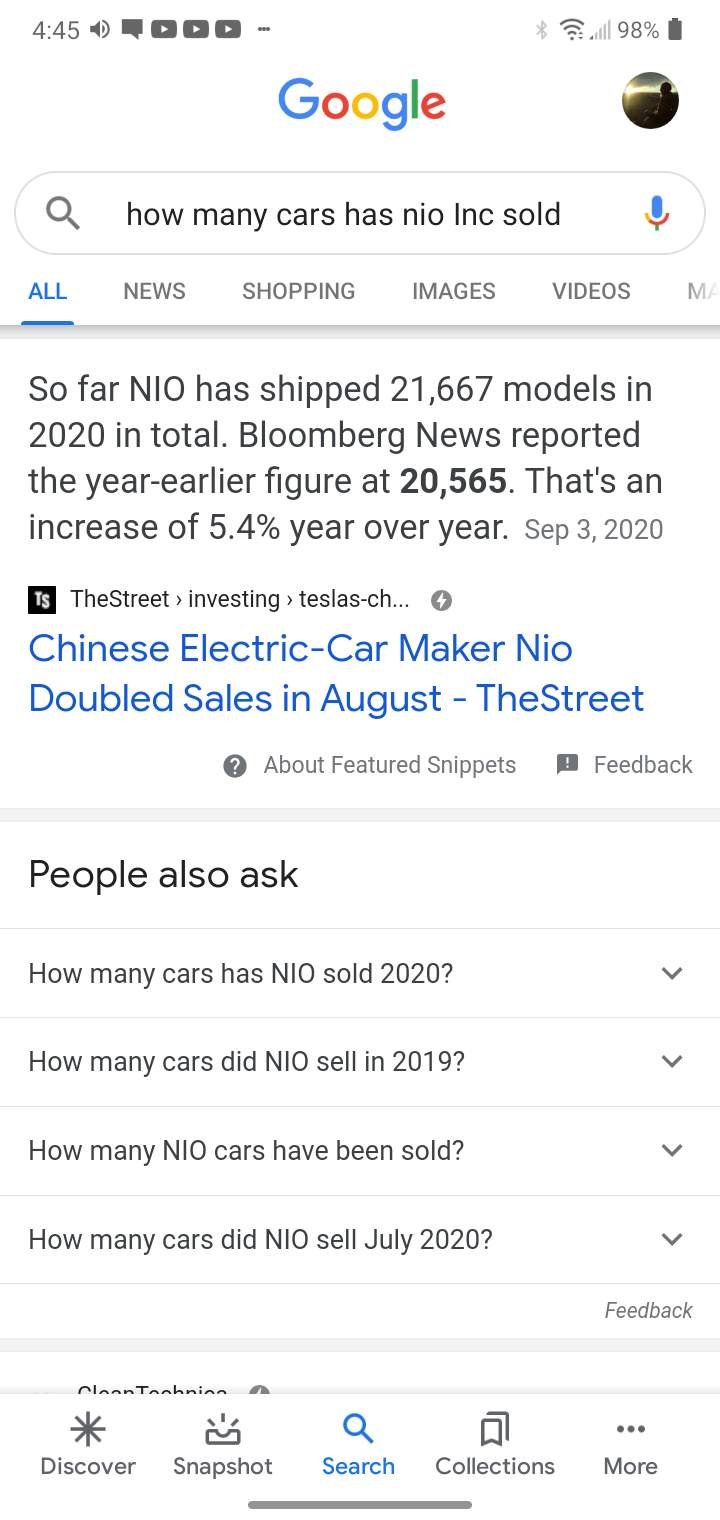This screenshot has width=720, height=1520.
Task: Tap the microphone voice search icon
Action: coord(656,213)
